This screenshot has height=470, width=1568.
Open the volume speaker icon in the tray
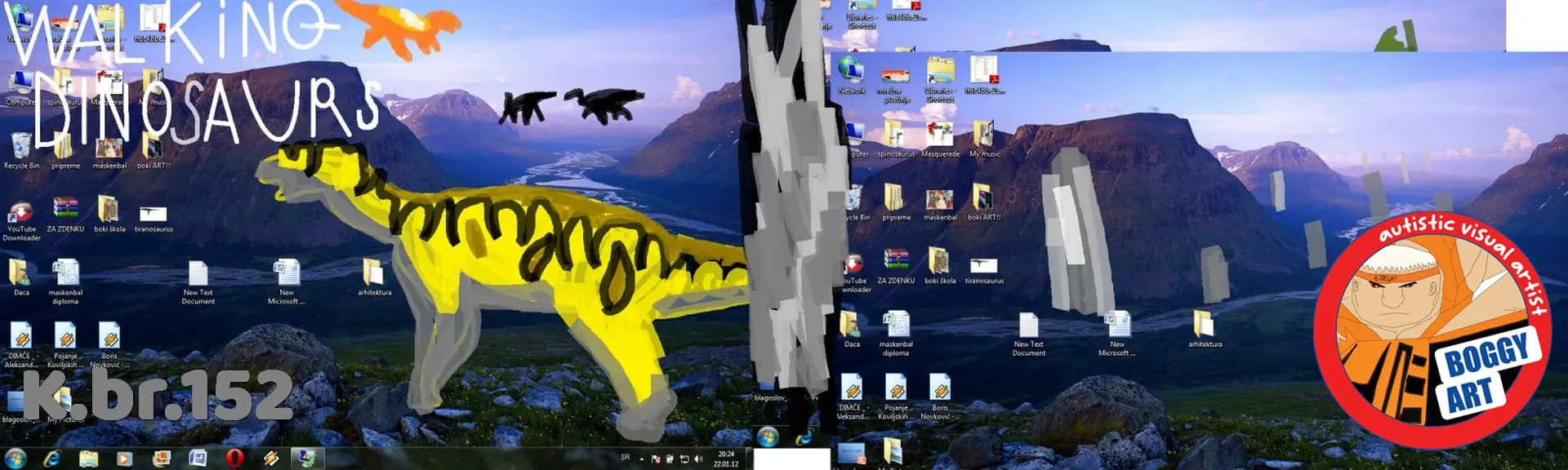coord(698,459)
